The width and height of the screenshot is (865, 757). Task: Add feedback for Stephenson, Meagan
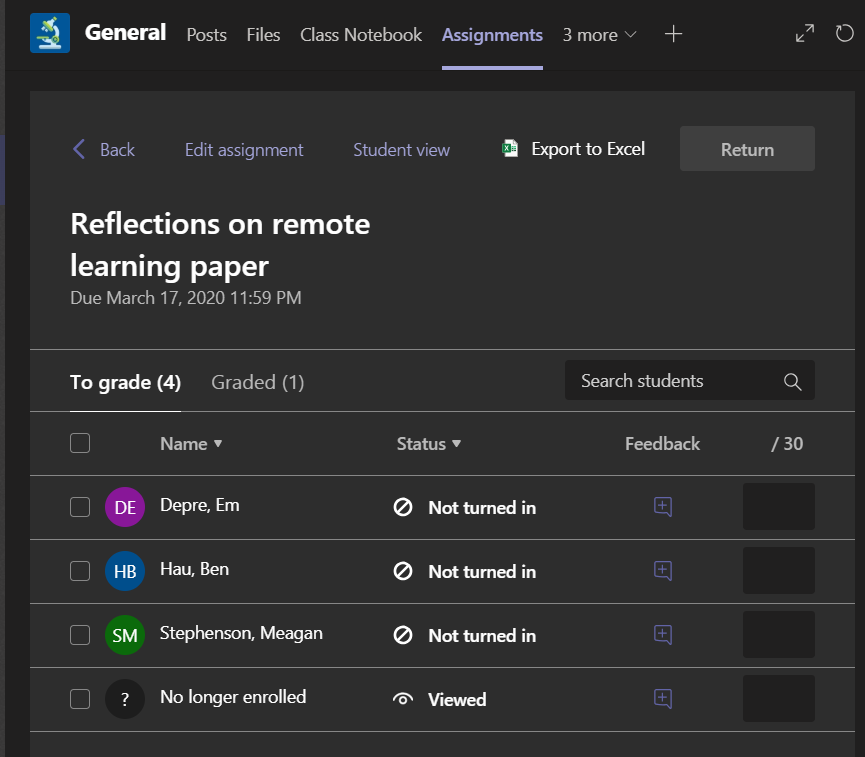(x=663, y=635)
